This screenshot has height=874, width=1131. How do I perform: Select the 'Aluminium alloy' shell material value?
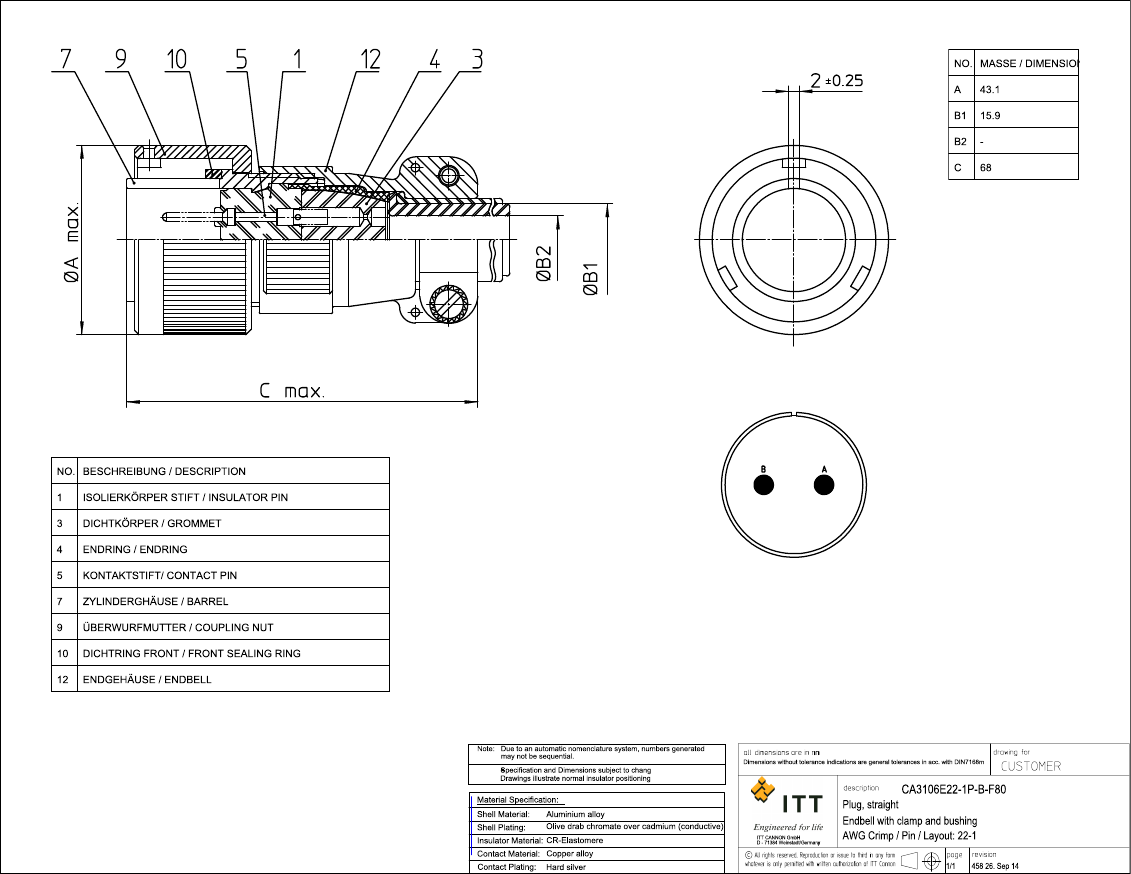[575, 814]
